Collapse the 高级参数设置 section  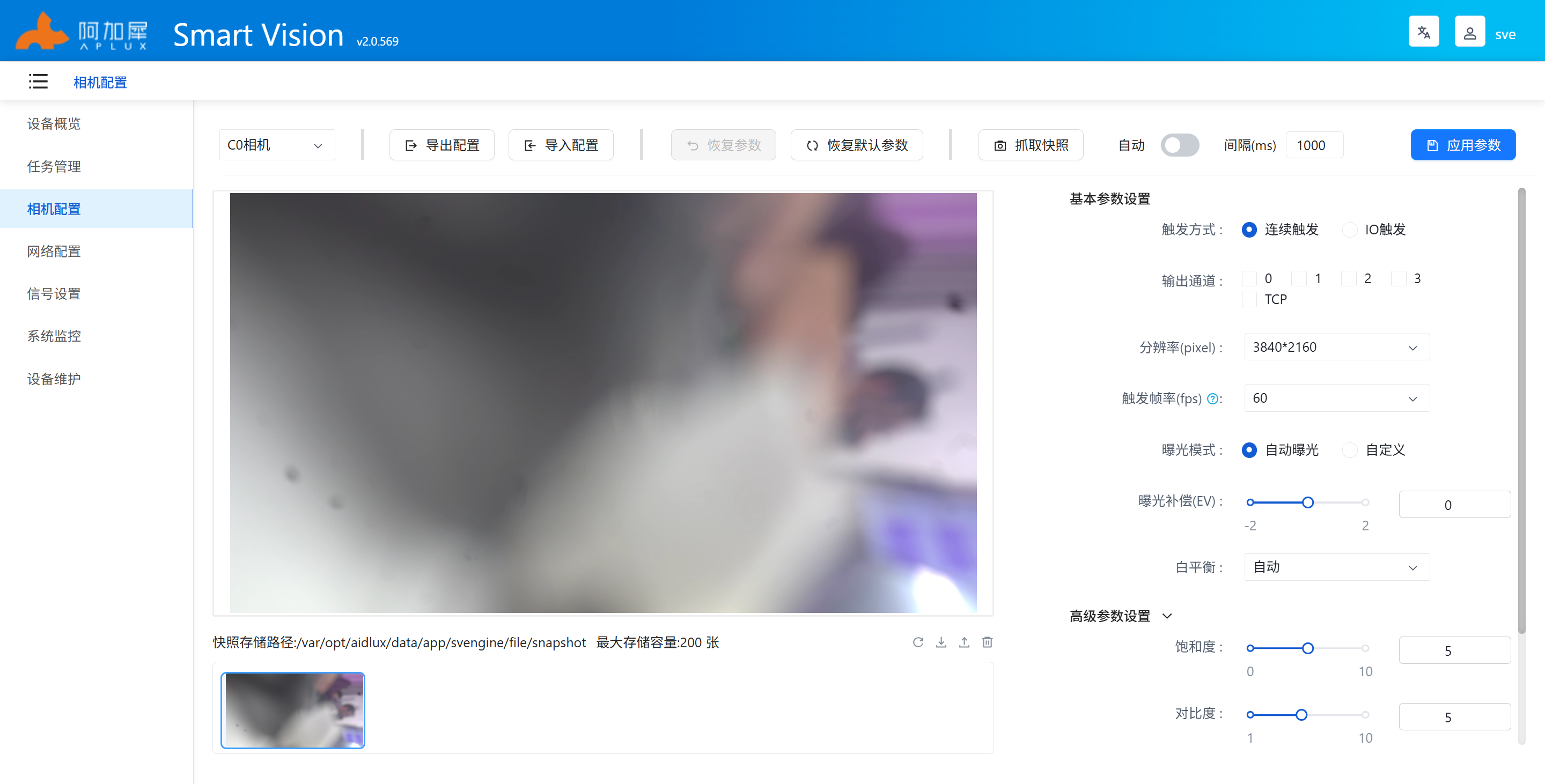click(1167, 616)
